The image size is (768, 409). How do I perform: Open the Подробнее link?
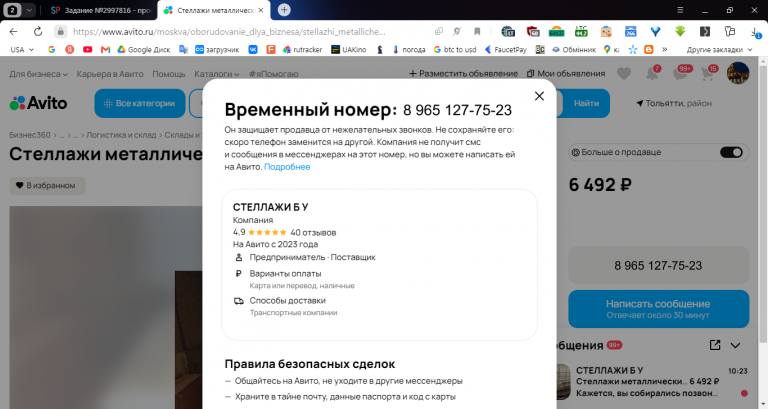tap(287, 167)
